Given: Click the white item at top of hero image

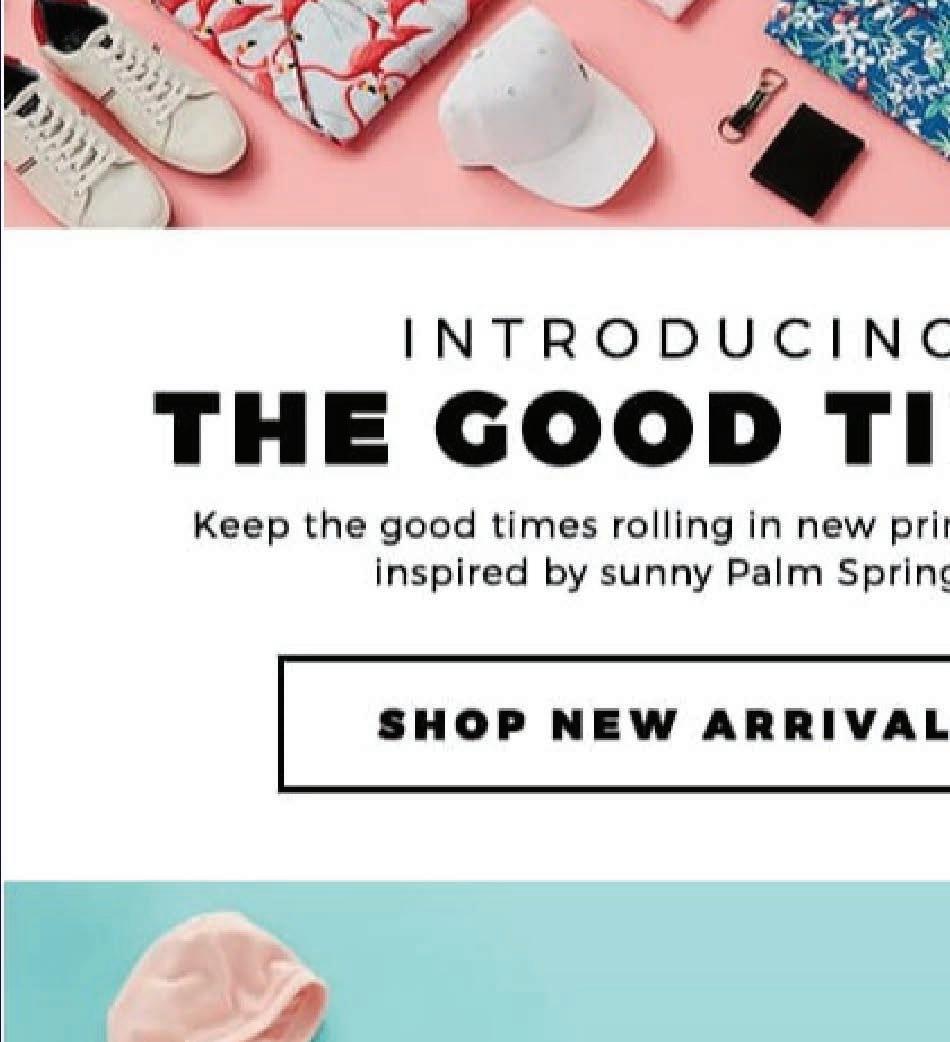Looking at the screenshot, I should [671, 7].
